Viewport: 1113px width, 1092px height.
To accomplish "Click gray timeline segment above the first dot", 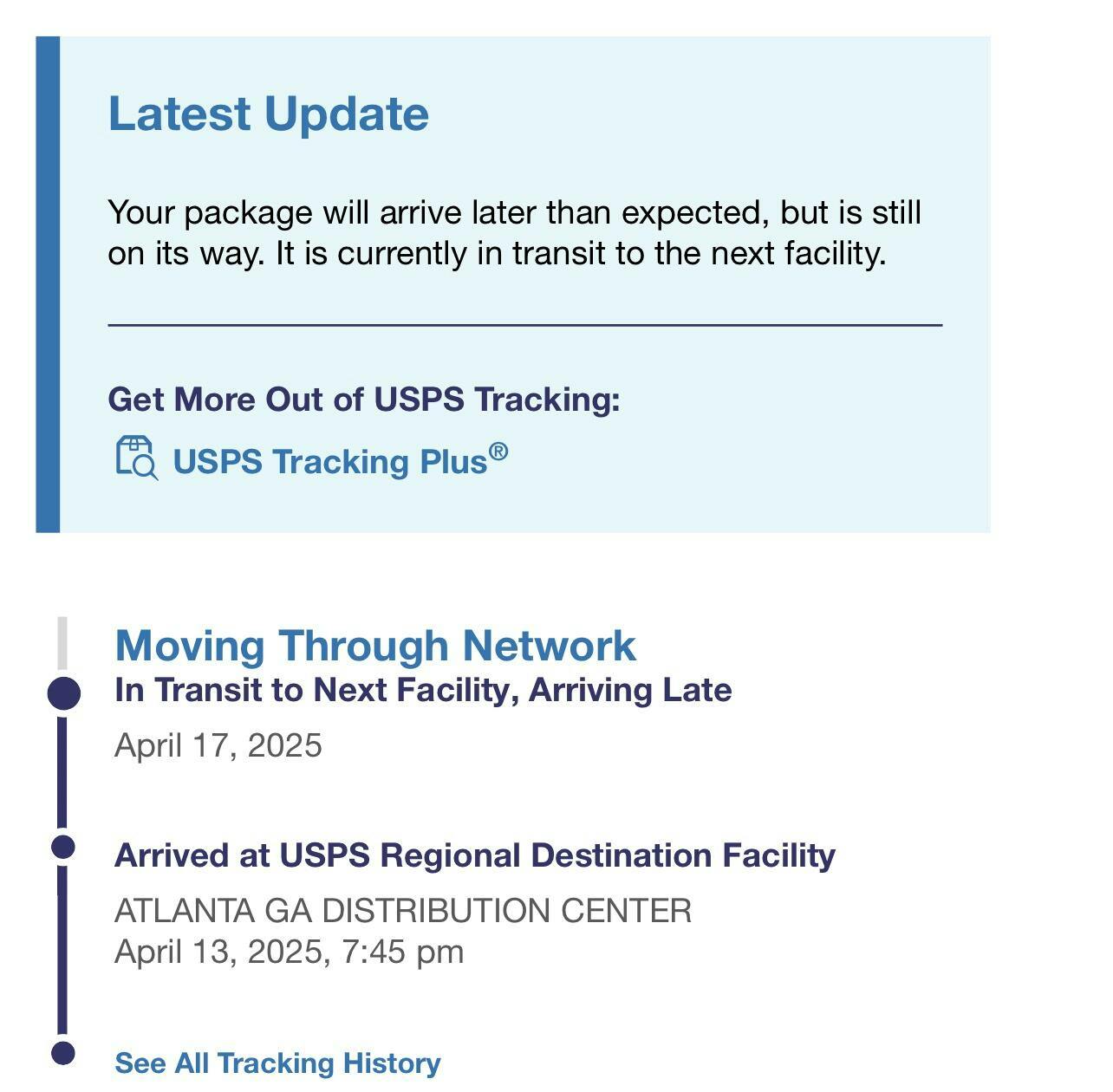I will point(62,643).
